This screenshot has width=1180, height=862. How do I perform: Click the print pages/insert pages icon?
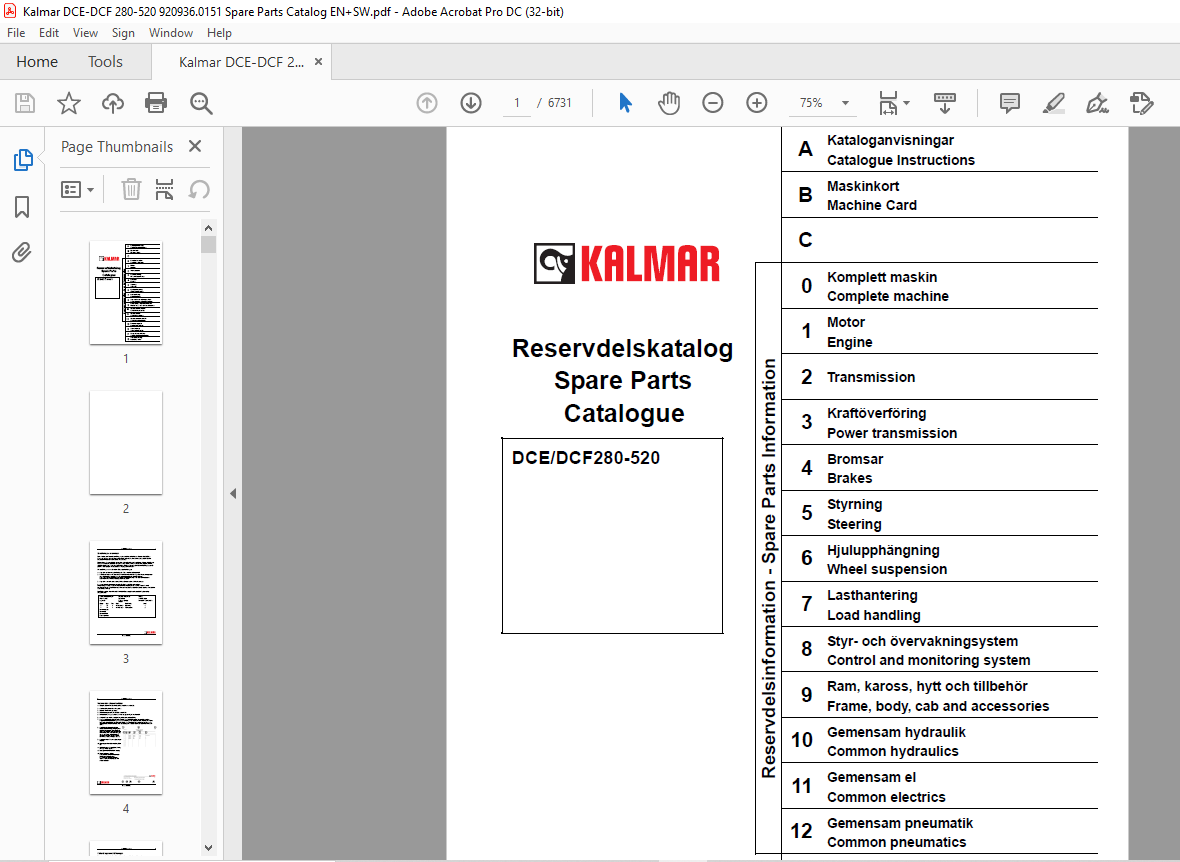tap(164, 189)
